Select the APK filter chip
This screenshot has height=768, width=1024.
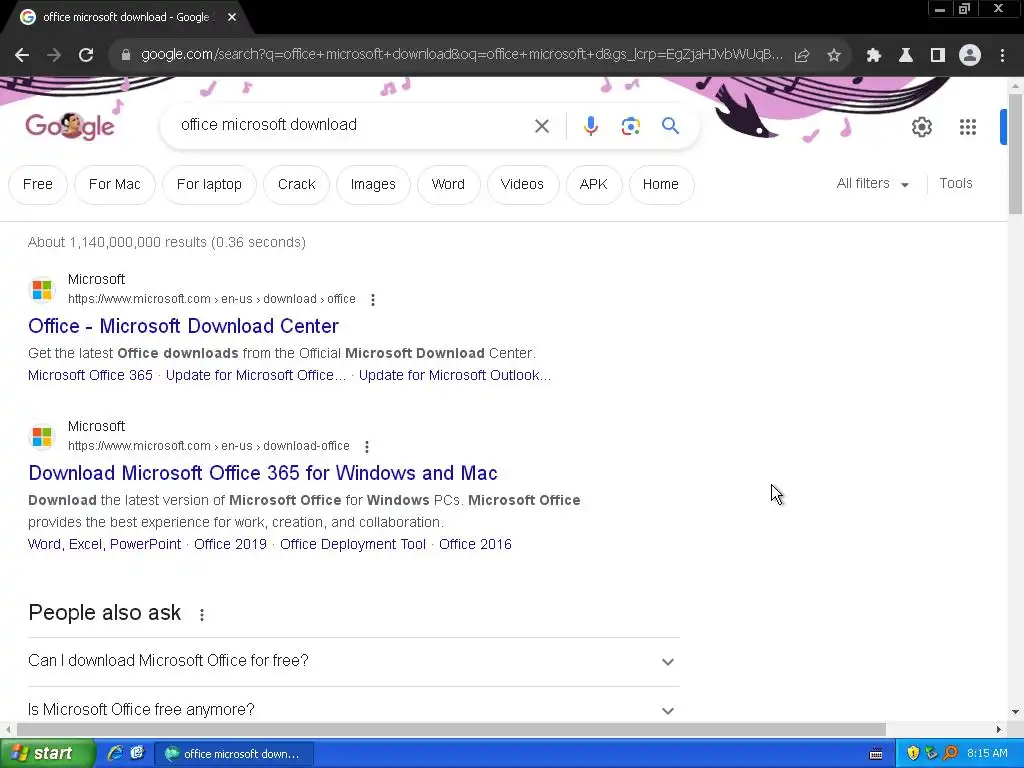tap(594, 185)
